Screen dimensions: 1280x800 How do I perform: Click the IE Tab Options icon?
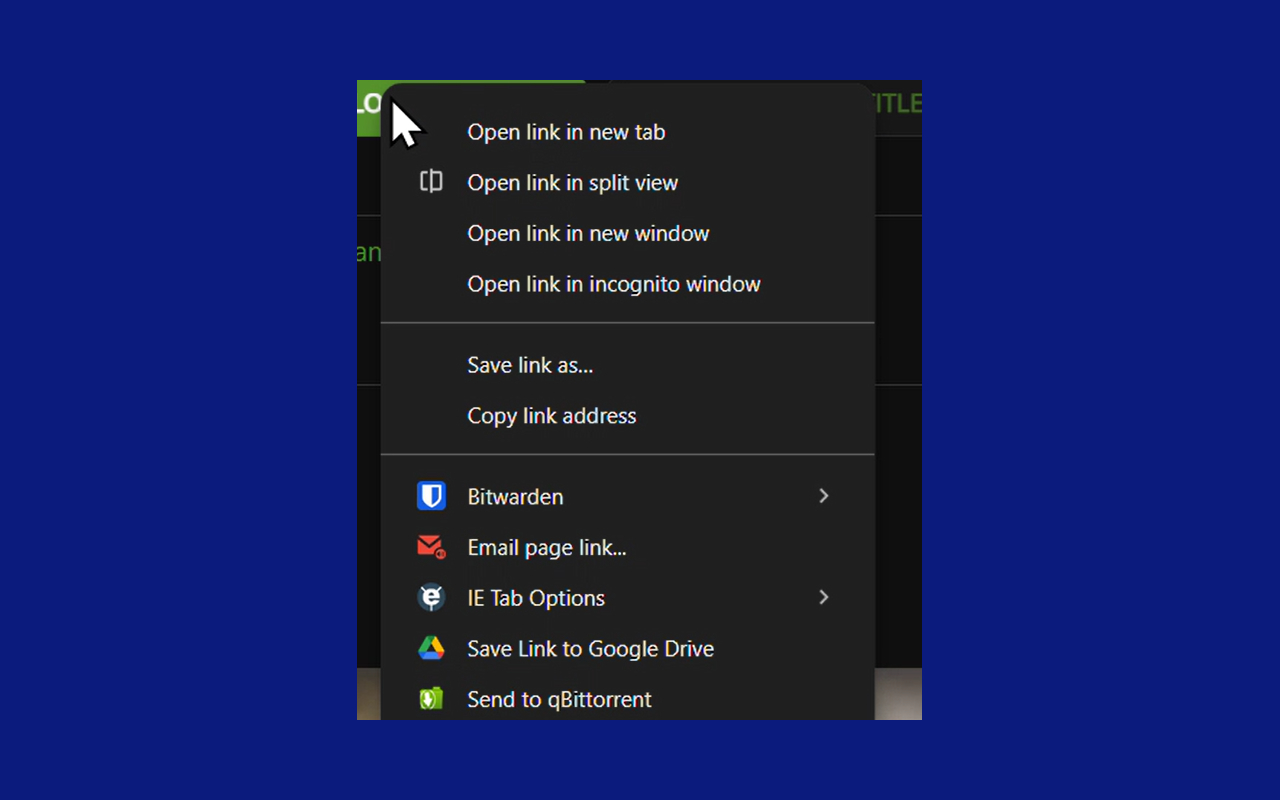[431, 598]
